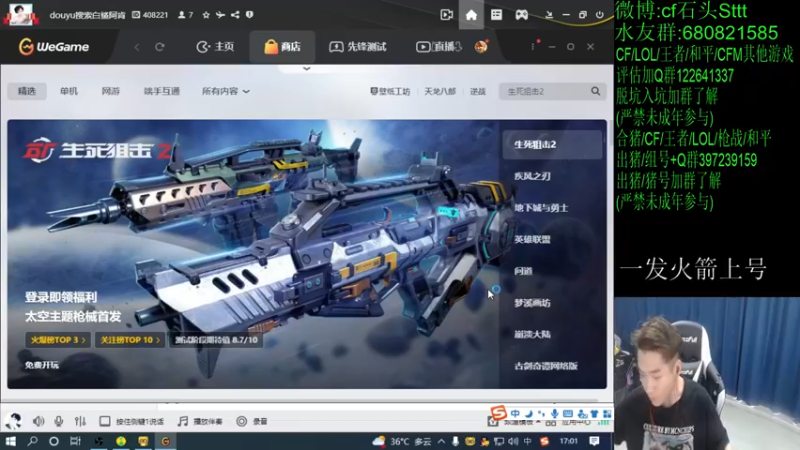Expand the chevron below the nav bar
The image size is (800, 450).
click(x=307, y=68)
